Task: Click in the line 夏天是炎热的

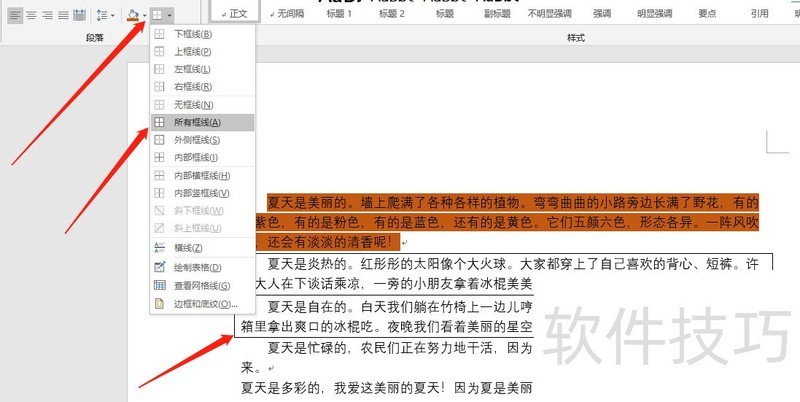Action: point(512,264)
